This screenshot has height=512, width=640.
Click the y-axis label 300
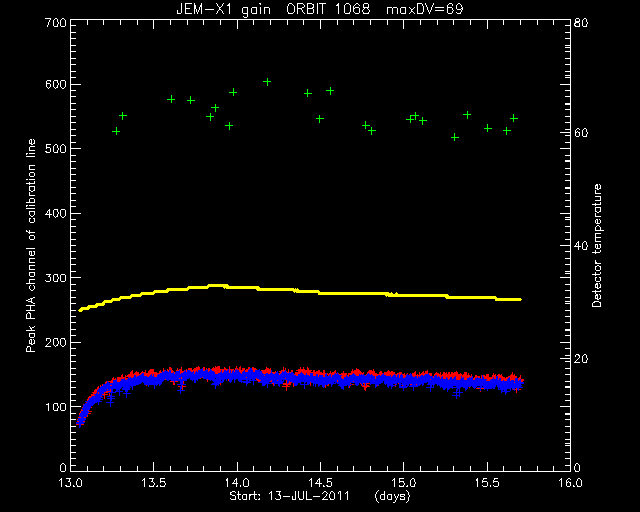coord(56,278)
